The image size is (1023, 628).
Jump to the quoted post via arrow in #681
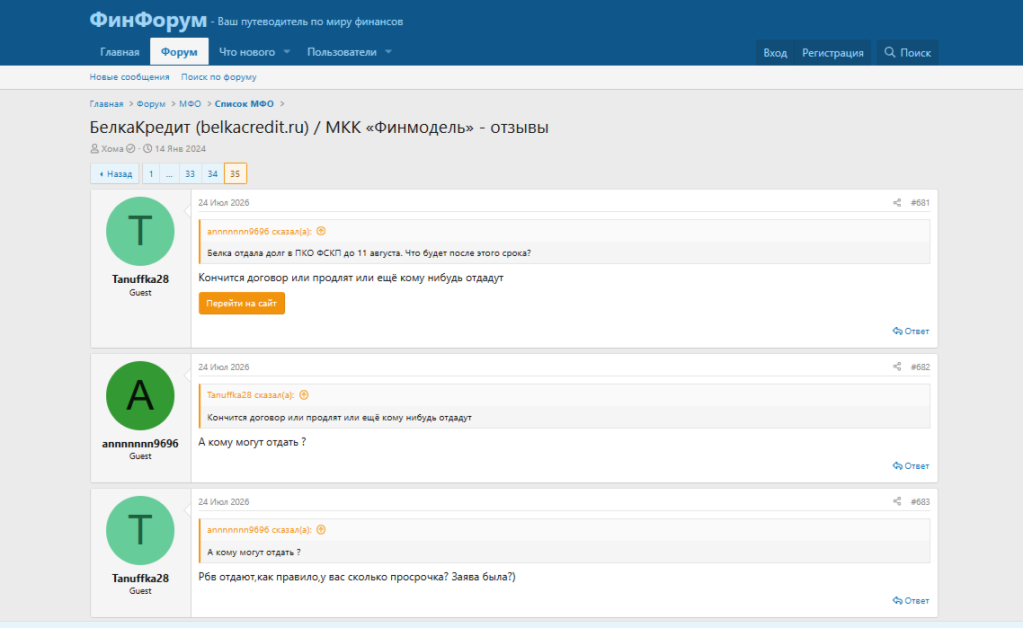[x=321, y=231]
